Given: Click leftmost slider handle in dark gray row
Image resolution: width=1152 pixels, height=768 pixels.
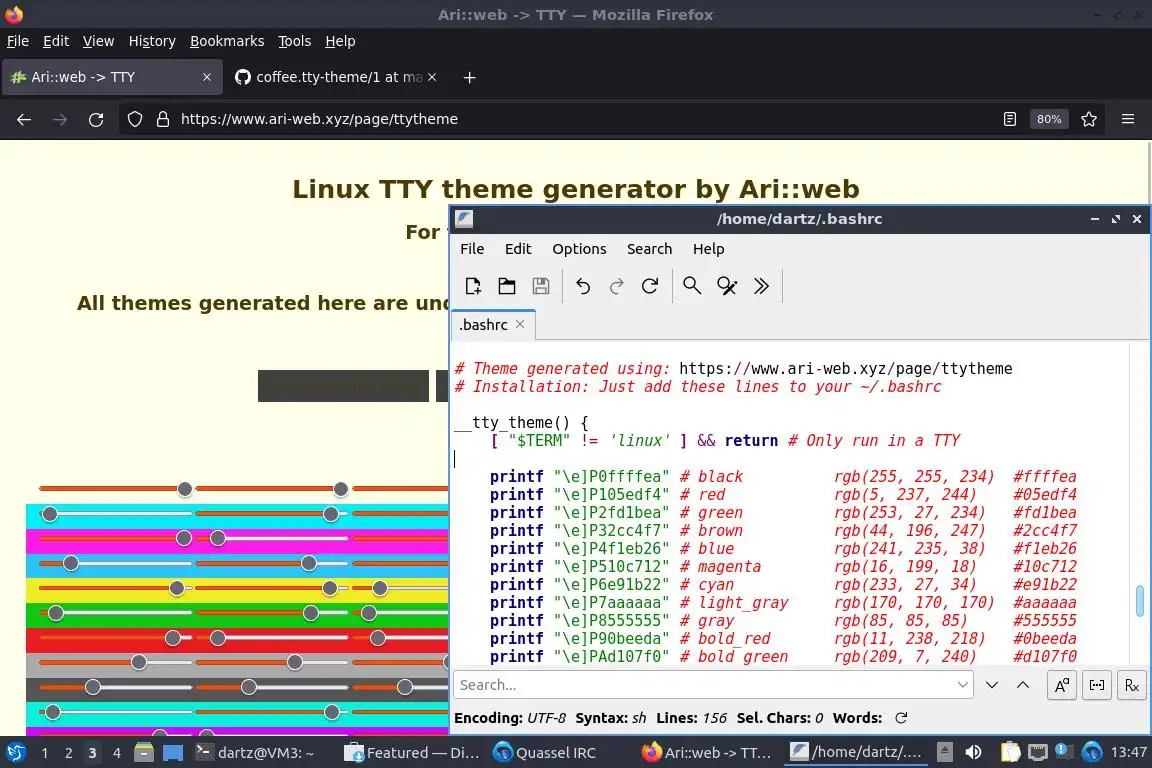Looking at the screenshot, I should click(93, 687).
